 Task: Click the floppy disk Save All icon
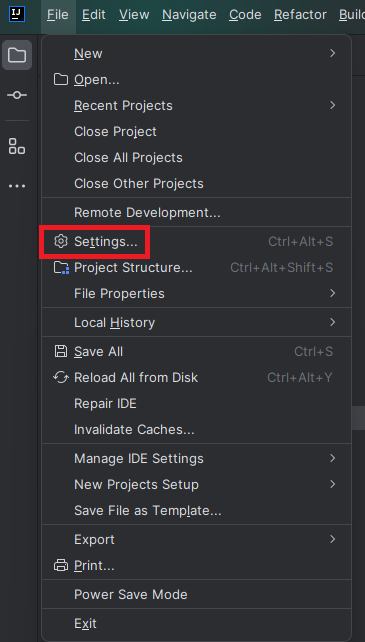click(x=61, y=351)
